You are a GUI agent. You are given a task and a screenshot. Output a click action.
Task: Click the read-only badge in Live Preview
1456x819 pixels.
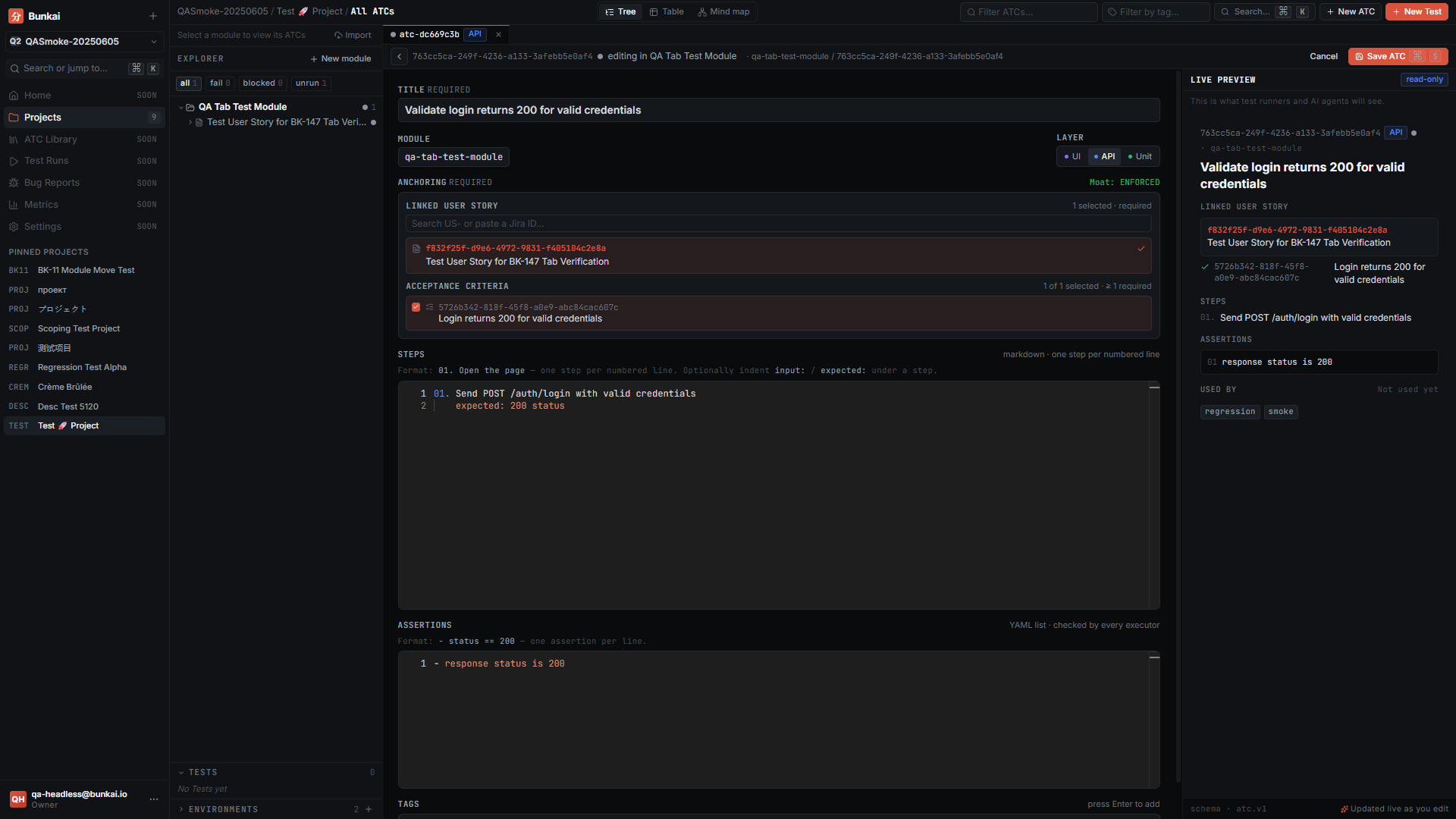click(x=1424, y=80)
